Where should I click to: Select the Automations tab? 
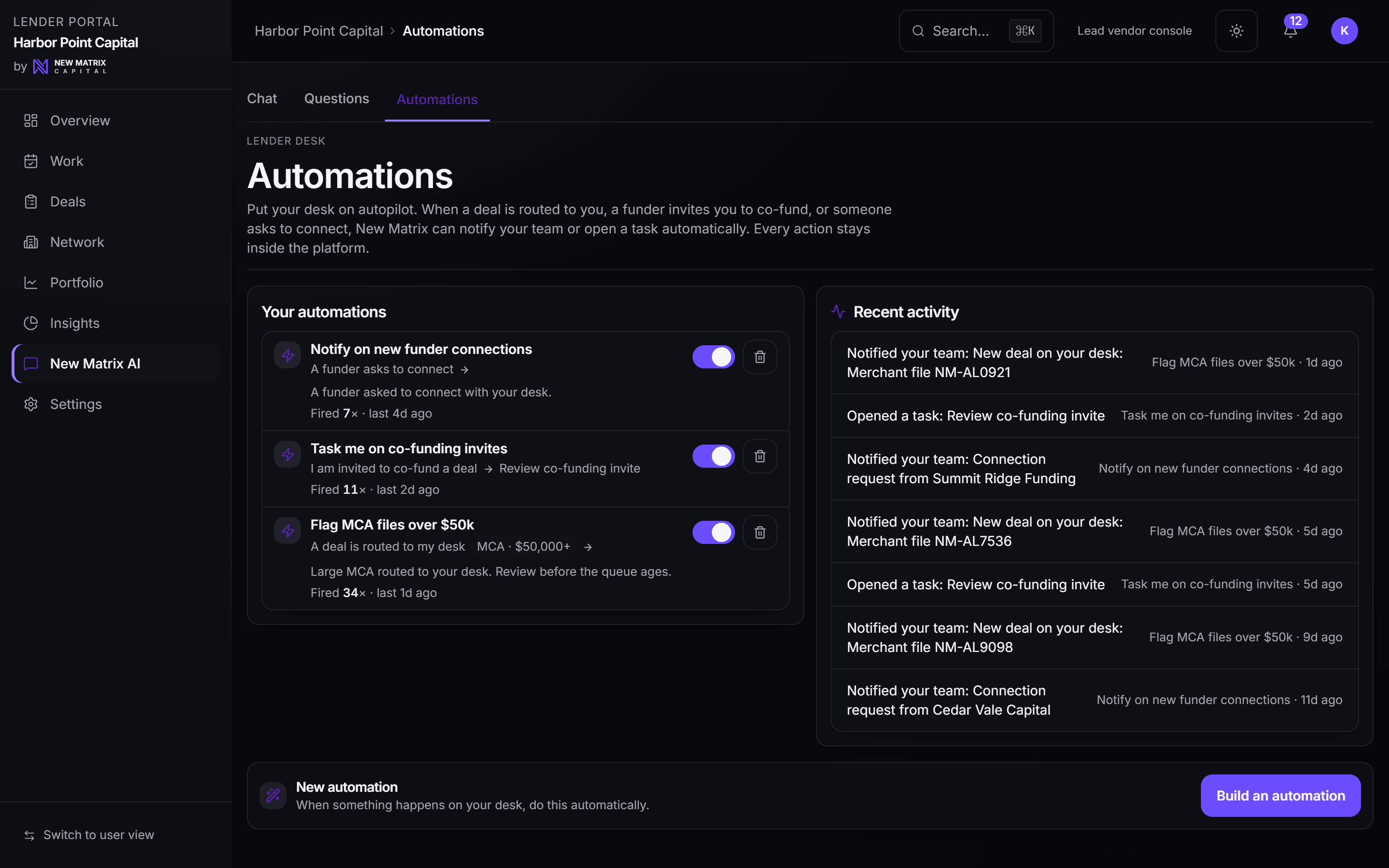click(437, 99)
